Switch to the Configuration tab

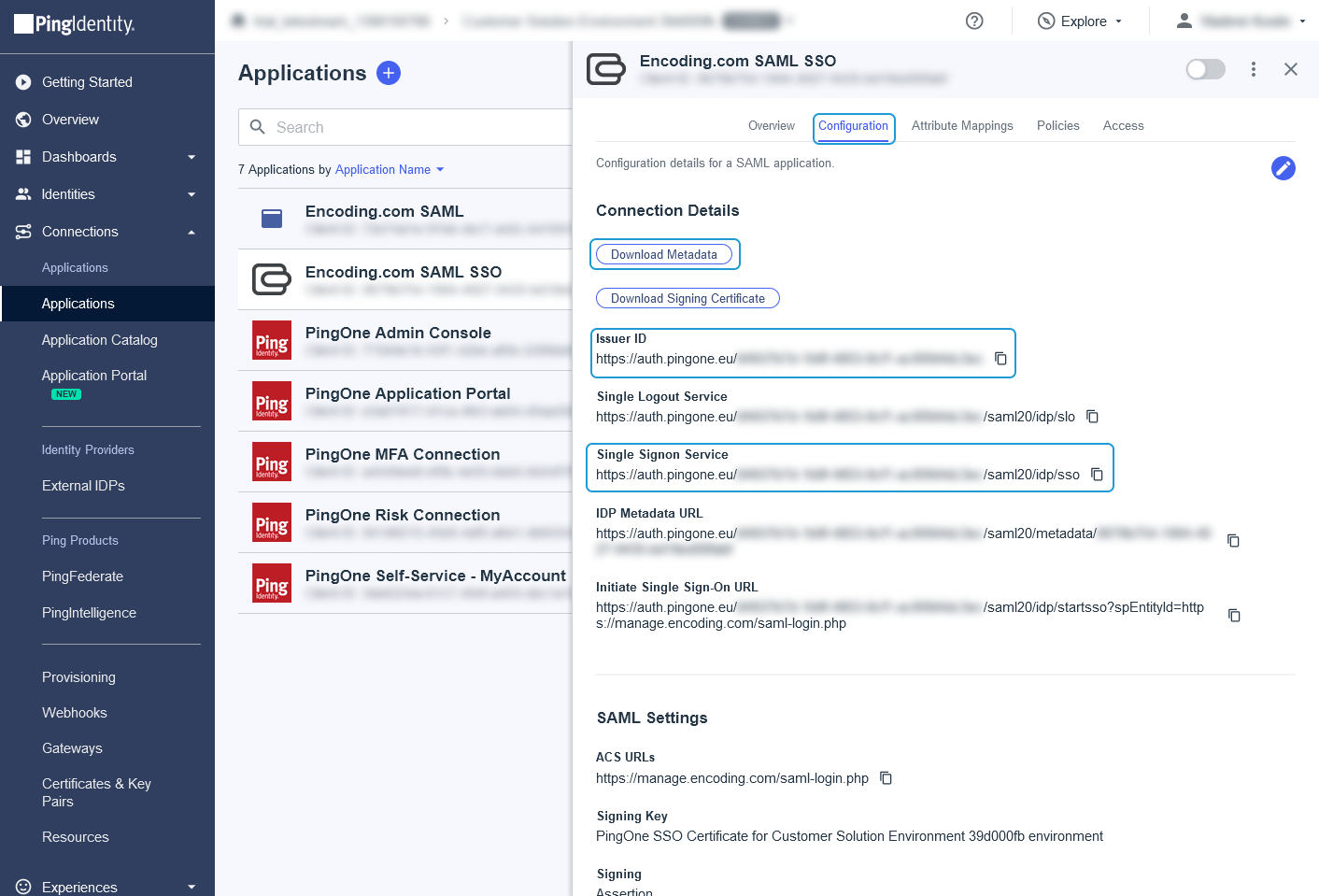[854, 126]
